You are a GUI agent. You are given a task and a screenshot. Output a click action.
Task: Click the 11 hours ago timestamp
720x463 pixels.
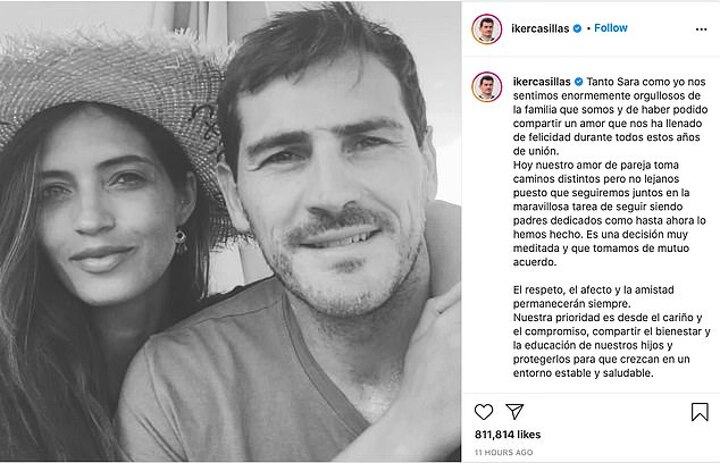(504, 452)
